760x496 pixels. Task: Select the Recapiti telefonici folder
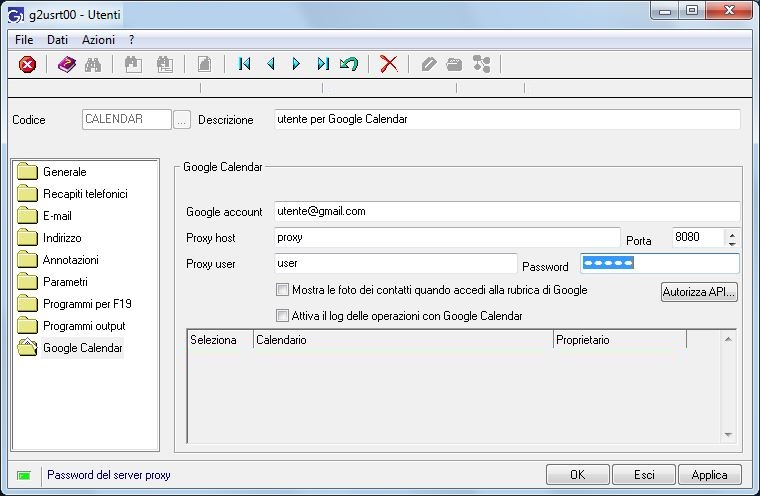click(72, 194)
